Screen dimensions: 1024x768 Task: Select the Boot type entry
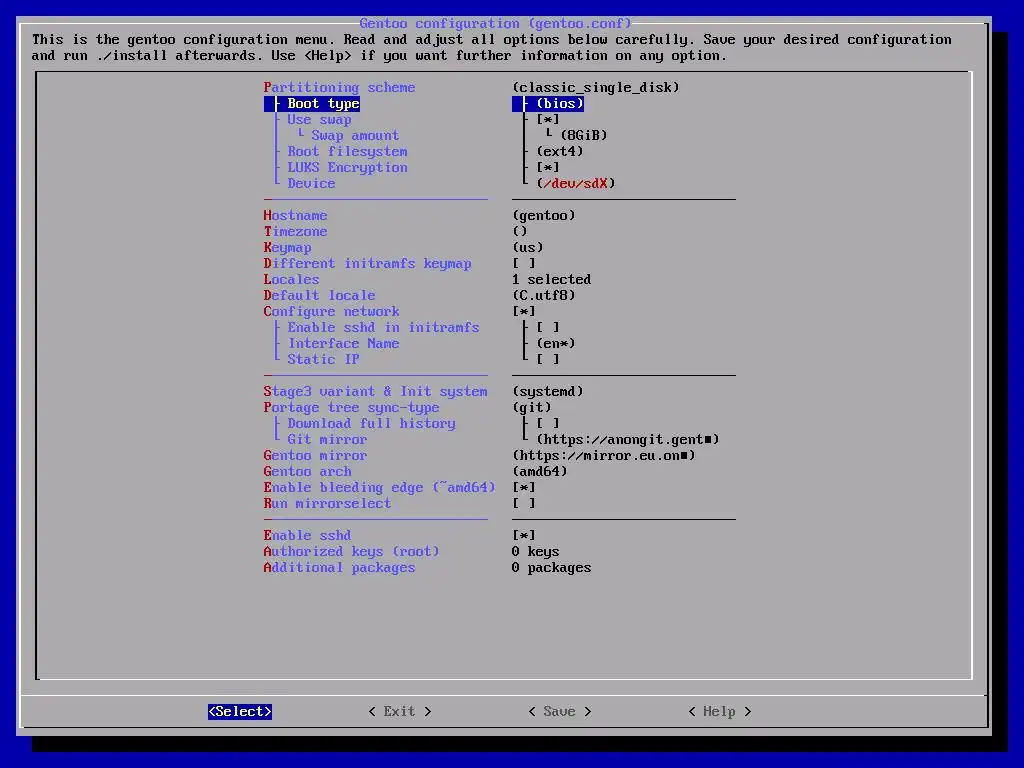[323, 103]
